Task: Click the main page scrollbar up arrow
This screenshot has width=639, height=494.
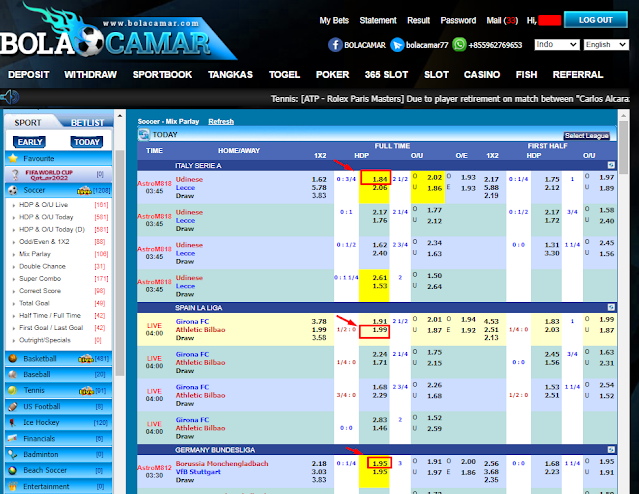Action: click(623, 116)
